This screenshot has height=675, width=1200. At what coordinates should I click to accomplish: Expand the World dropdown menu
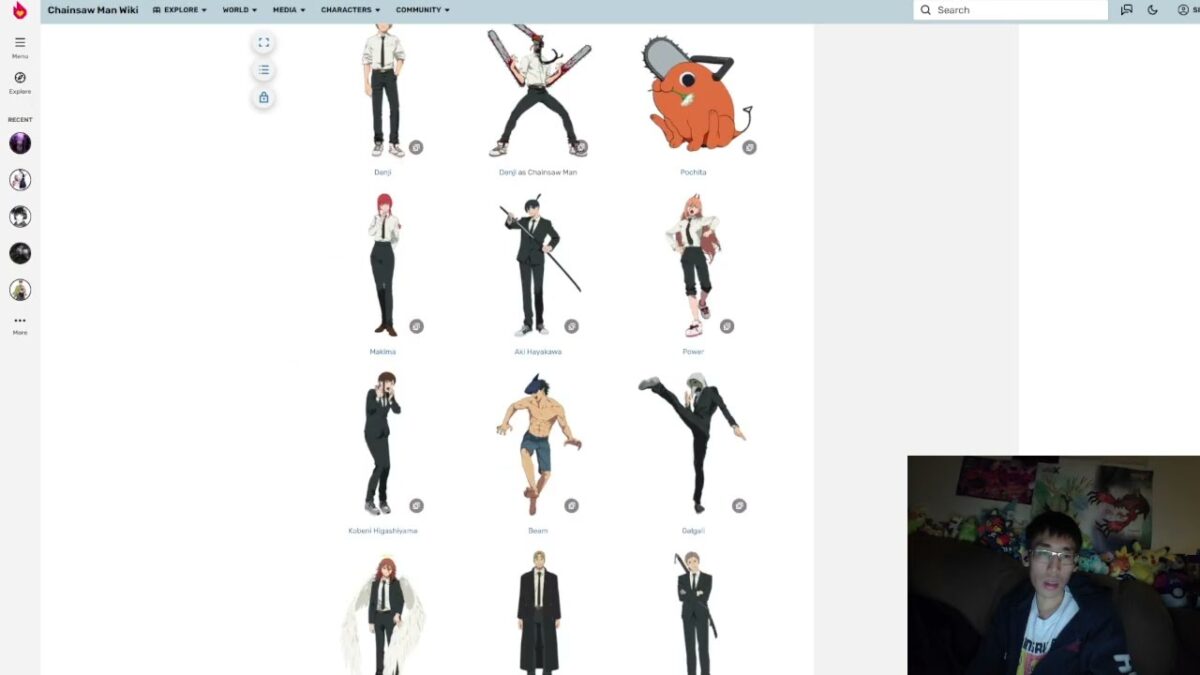tap(239, 10)
